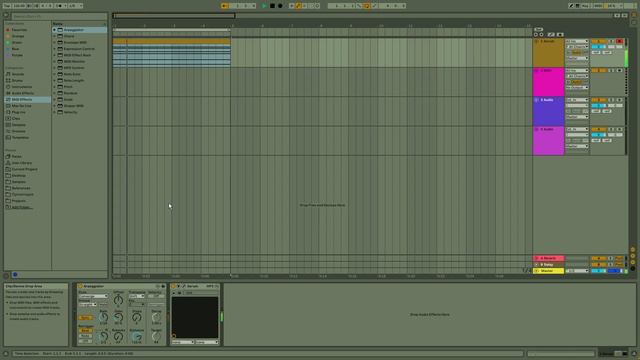This screenshot has height=360, width=640.
Task: Select the Pitch MIDI effect
Action: click(x=68, y=87)
